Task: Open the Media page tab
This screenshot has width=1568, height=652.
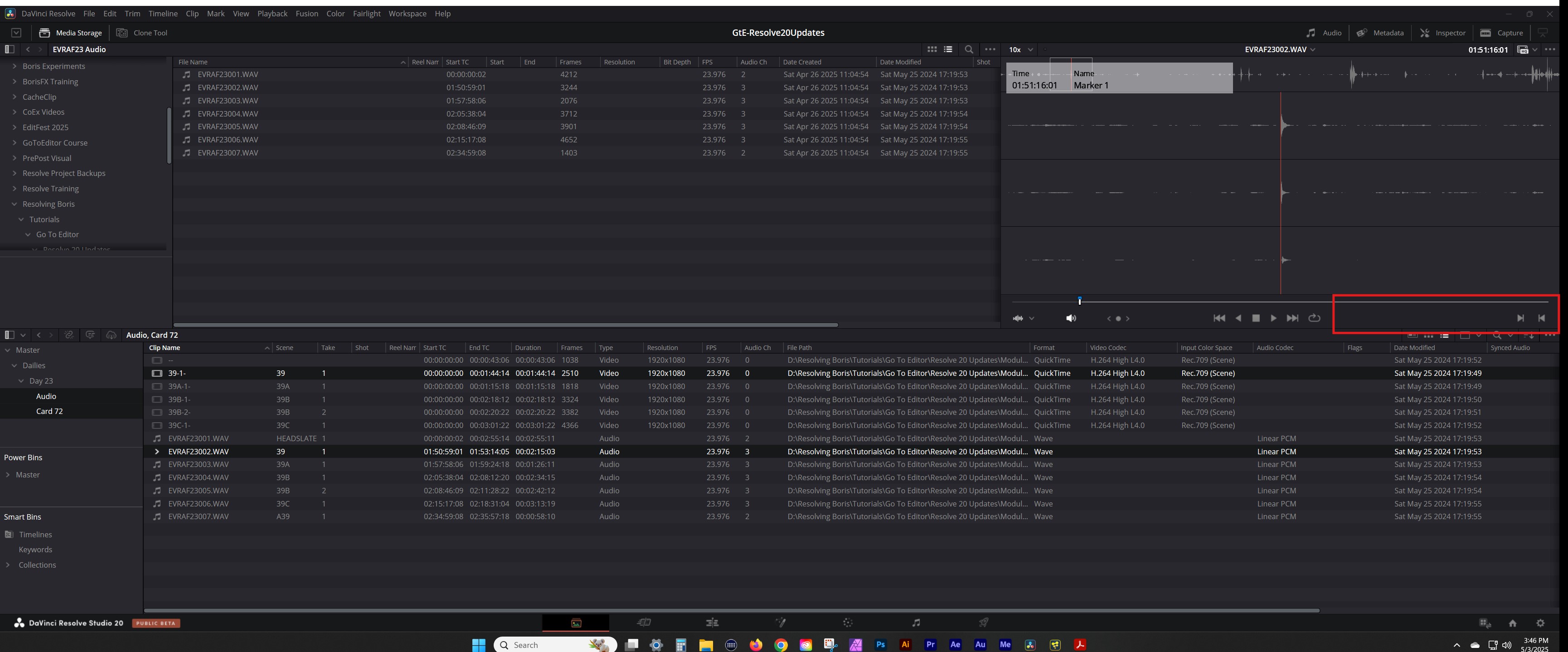Action: coord(576,623)
